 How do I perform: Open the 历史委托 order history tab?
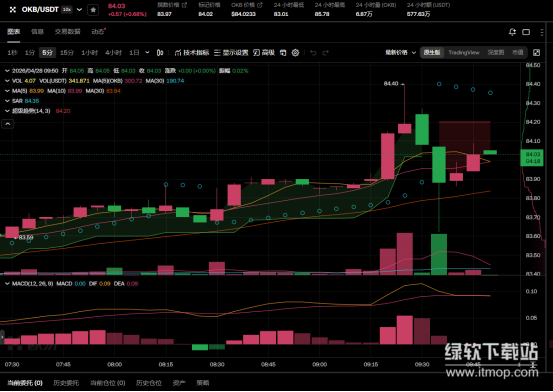click(66, 383)
